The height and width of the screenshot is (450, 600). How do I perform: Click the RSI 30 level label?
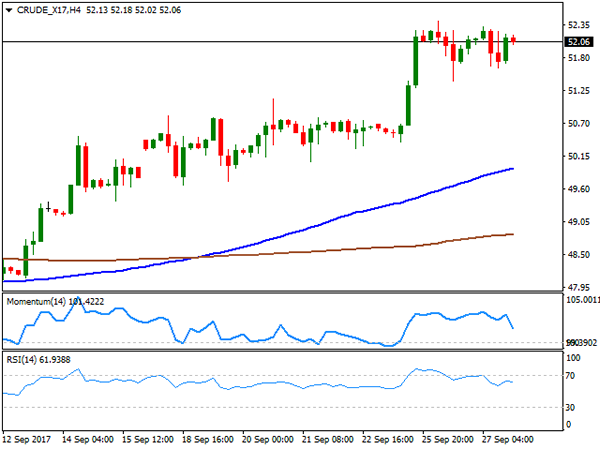pos(571,408)
